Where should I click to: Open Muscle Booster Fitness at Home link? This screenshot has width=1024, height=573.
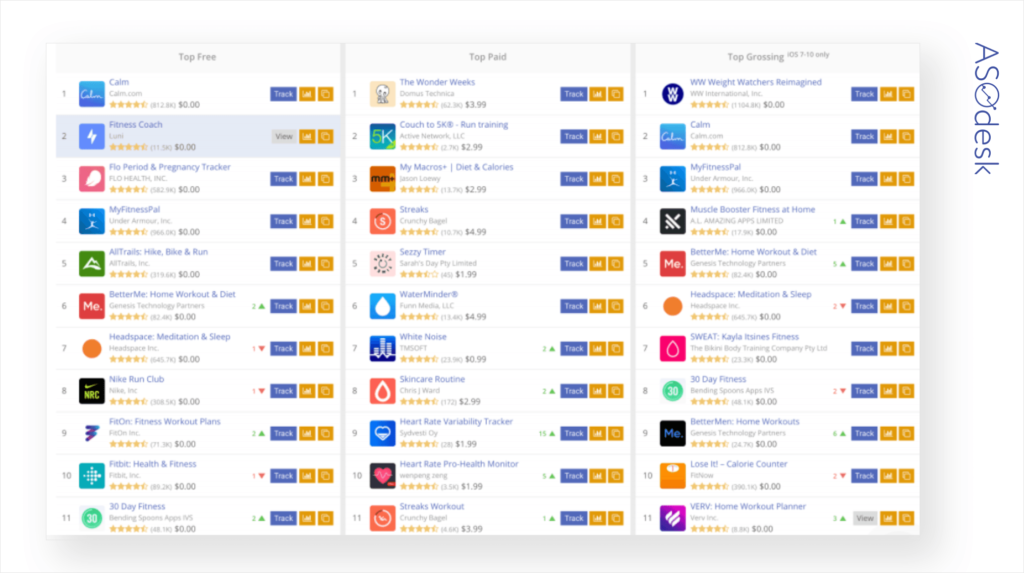tap(752, 210)
